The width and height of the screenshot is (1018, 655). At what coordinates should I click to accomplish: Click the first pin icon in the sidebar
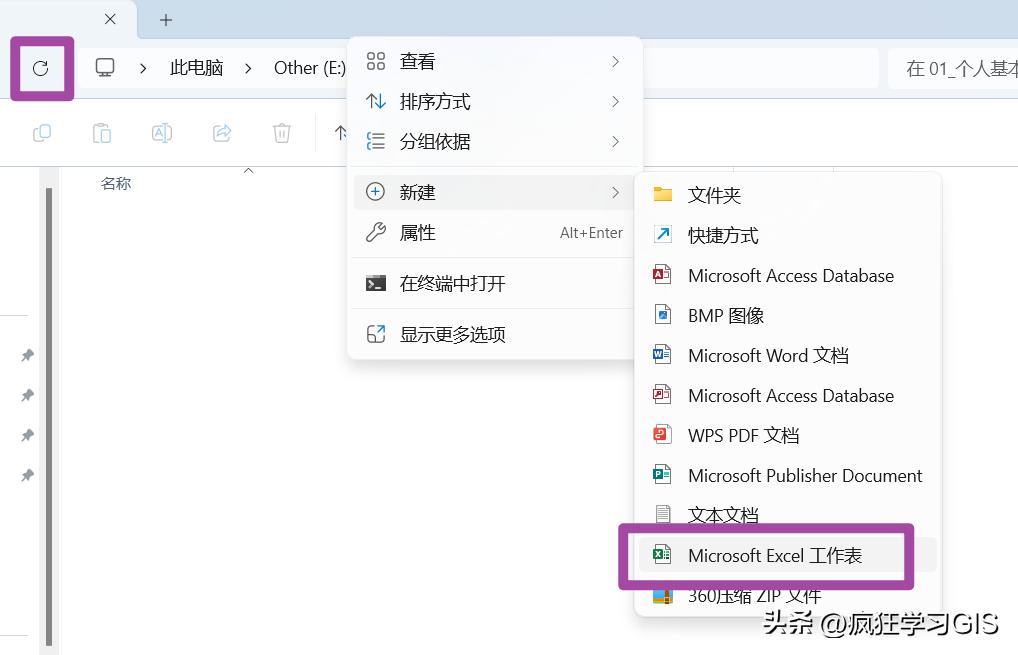point(27,355)
